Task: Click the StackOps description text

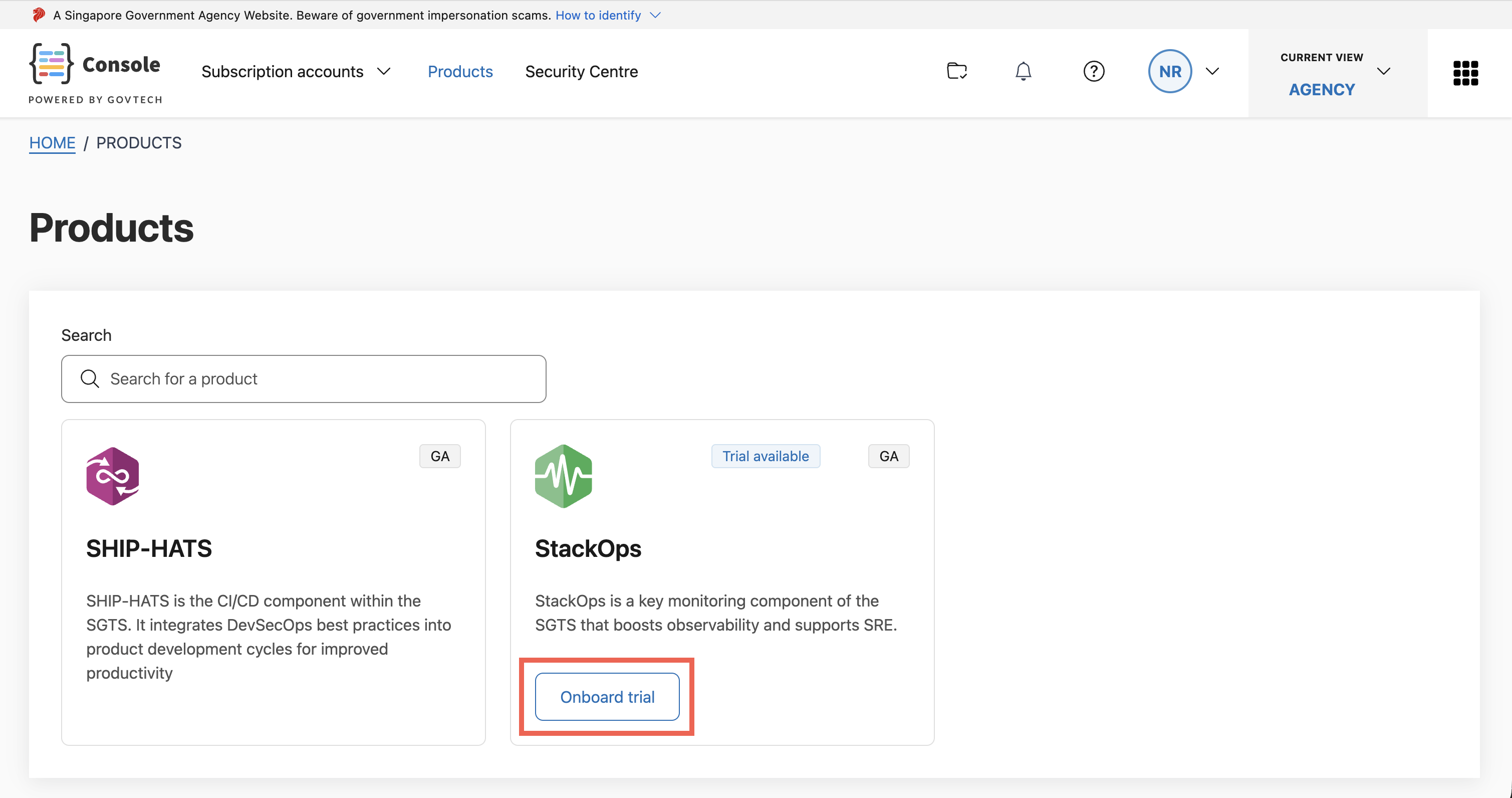Action: pos(715,613)
